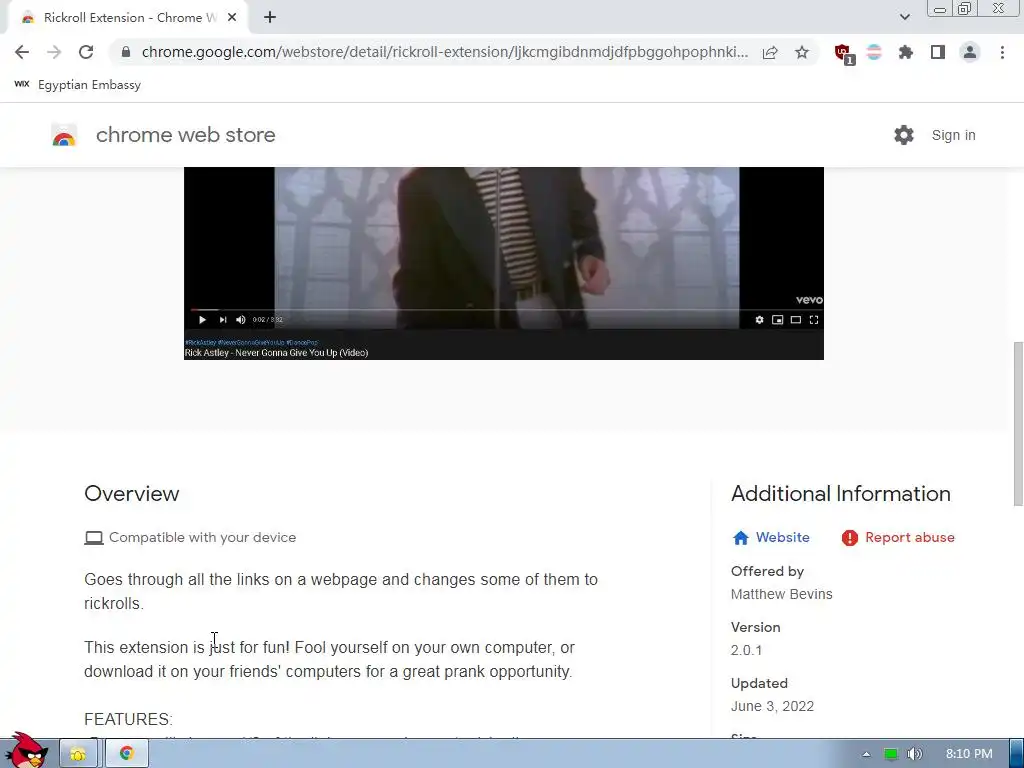Open the striped flag extension icon

[x=874, y=52]
